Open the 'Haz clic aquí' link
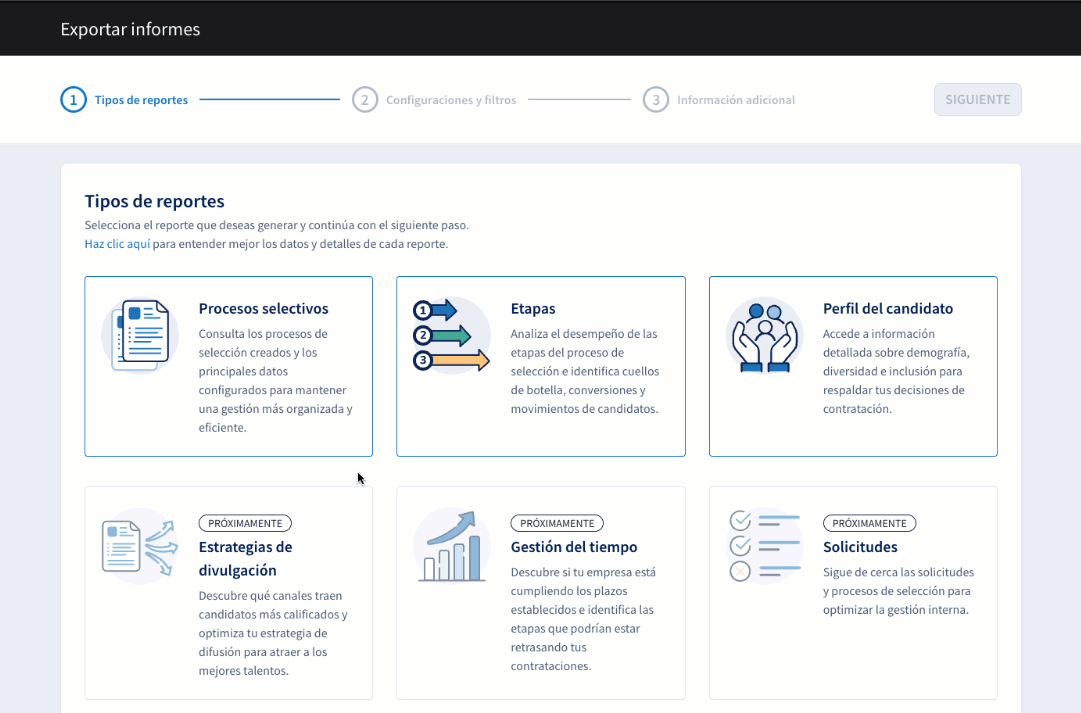 (x=117, y=244)
